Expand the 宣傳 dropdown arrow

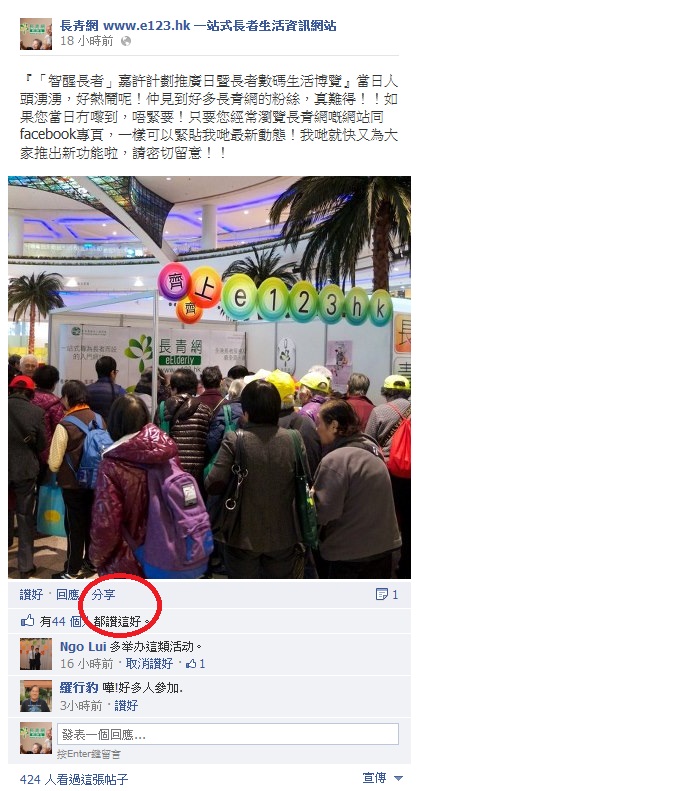(398, 778)
